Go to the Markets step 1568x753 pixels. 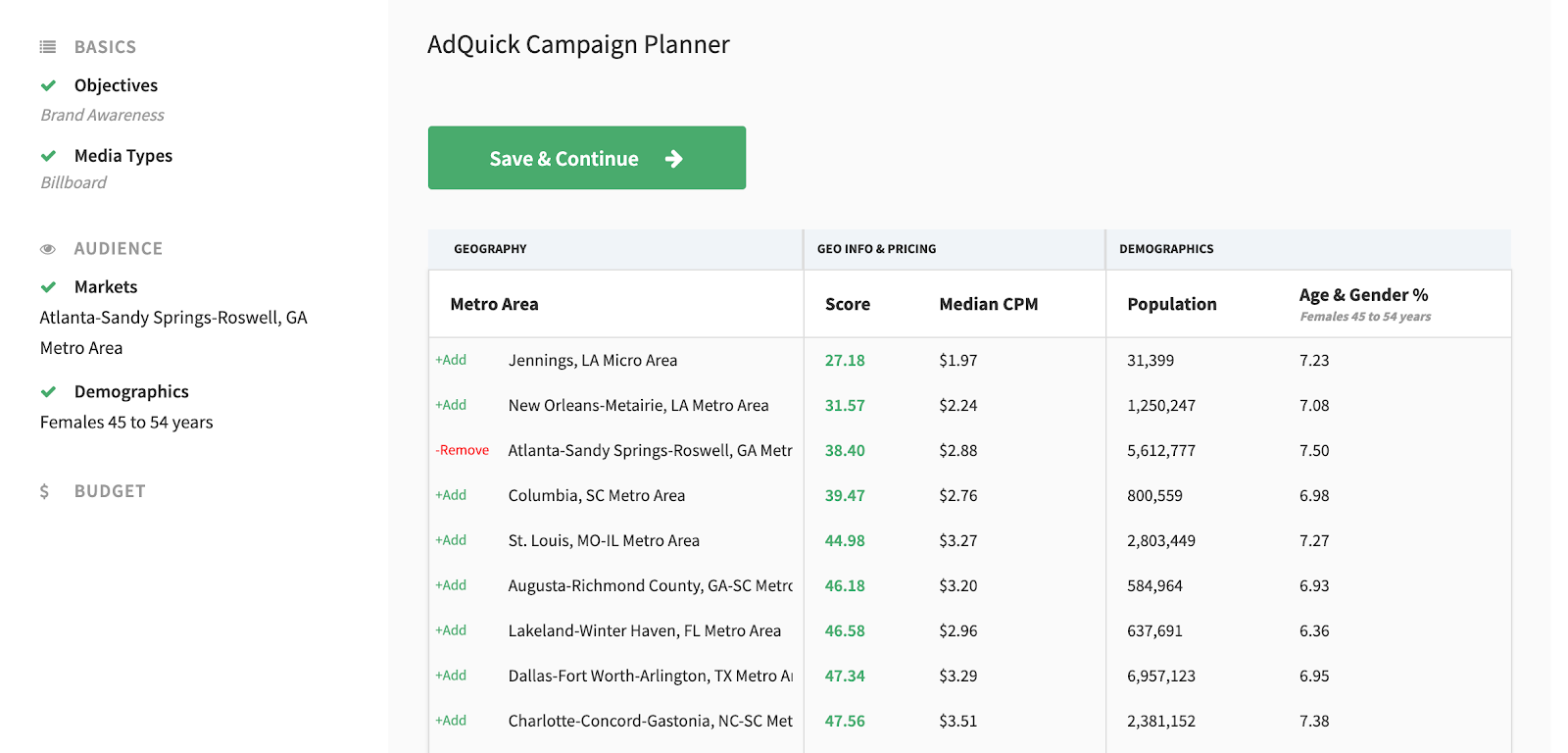[106, 287]
